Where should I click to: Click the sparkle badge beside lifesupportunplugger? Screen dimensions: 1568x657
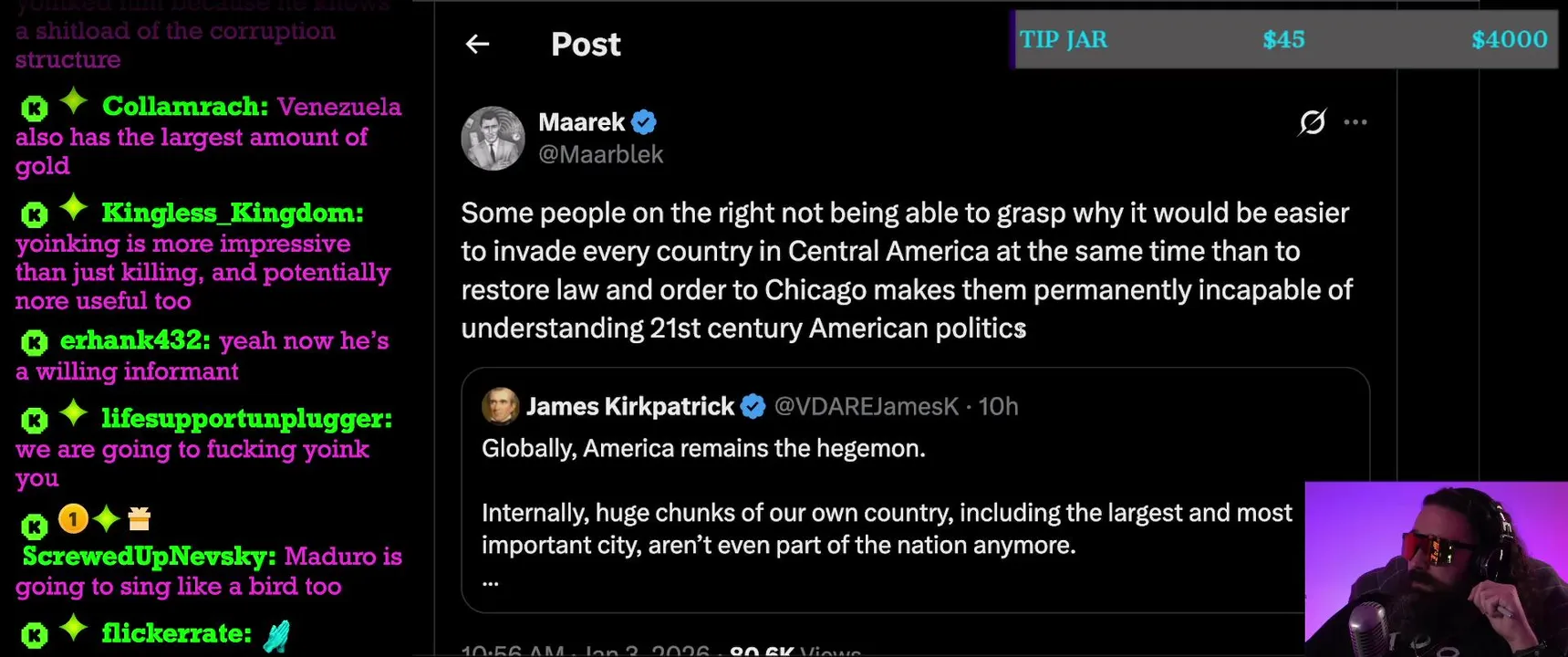tap(74, 414)
